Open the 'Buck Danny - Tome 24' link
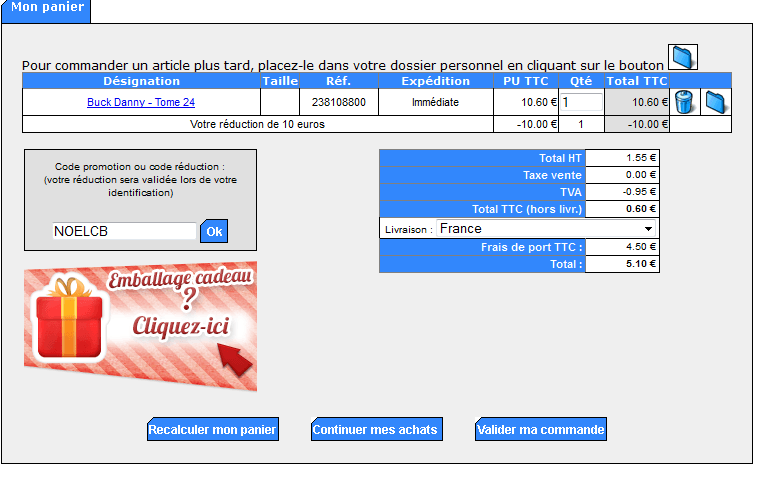Image resolution: width=775 pixels, height=479 pixels. (x=140, y=102)
